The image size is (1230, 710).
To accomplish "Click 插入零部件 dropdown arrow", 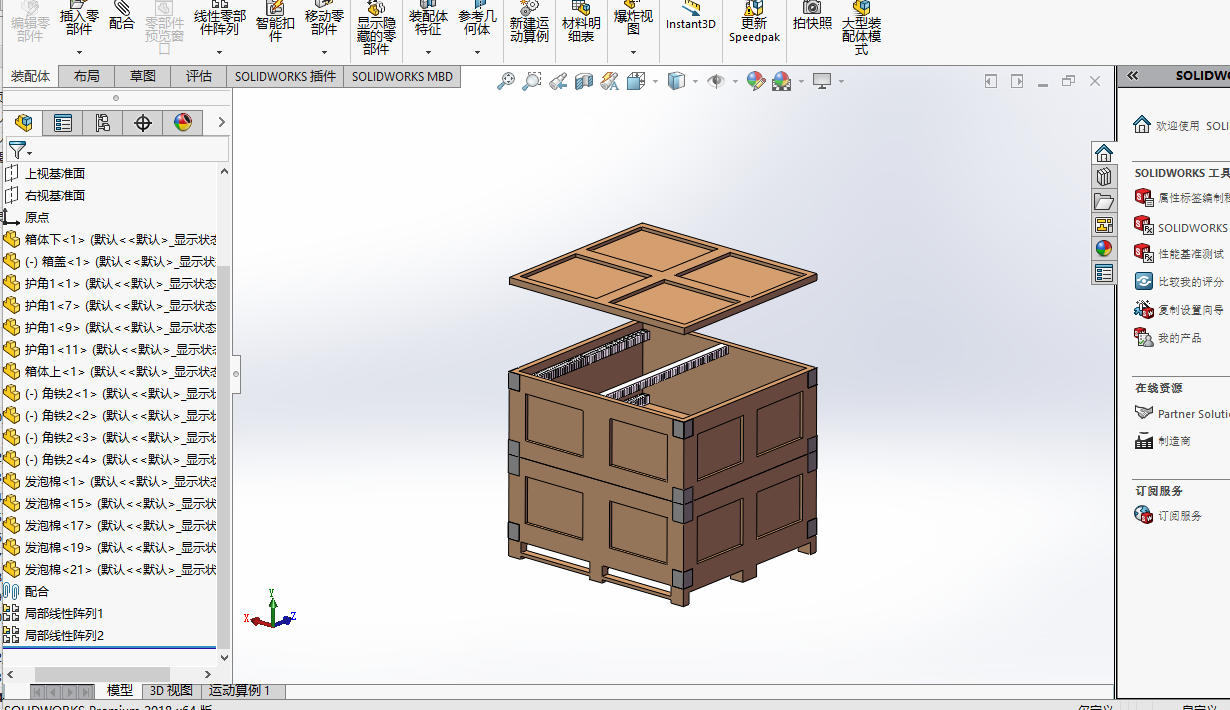I will 79,52.
